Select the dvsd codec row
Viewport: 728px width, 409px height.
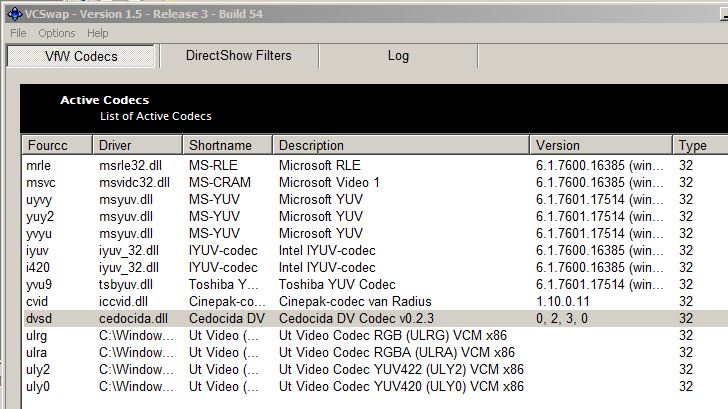point(375,318)
